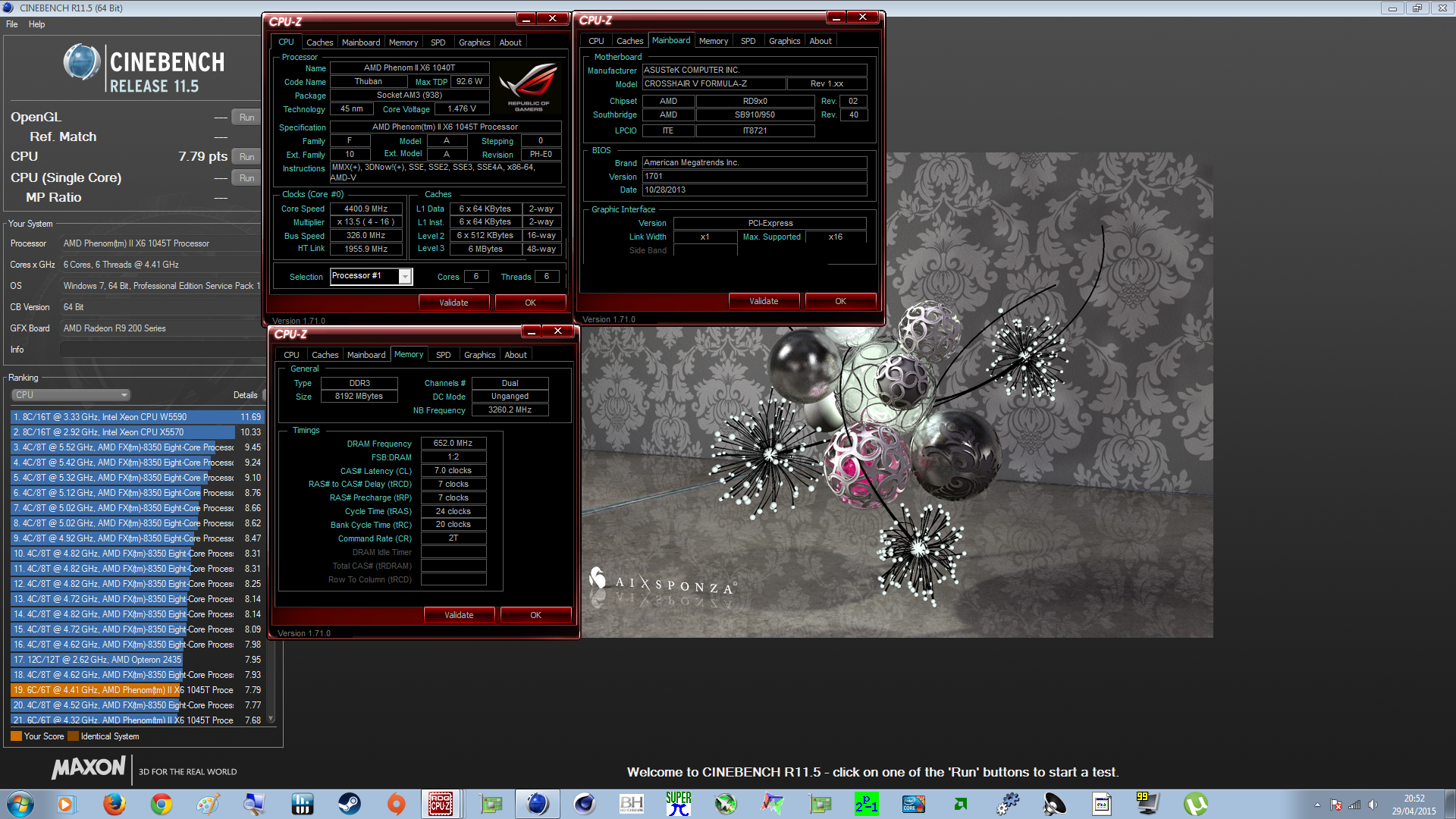The image size is (1456, 819).
Task: Run the CPU benchmark test
Action: pos(246,157)
